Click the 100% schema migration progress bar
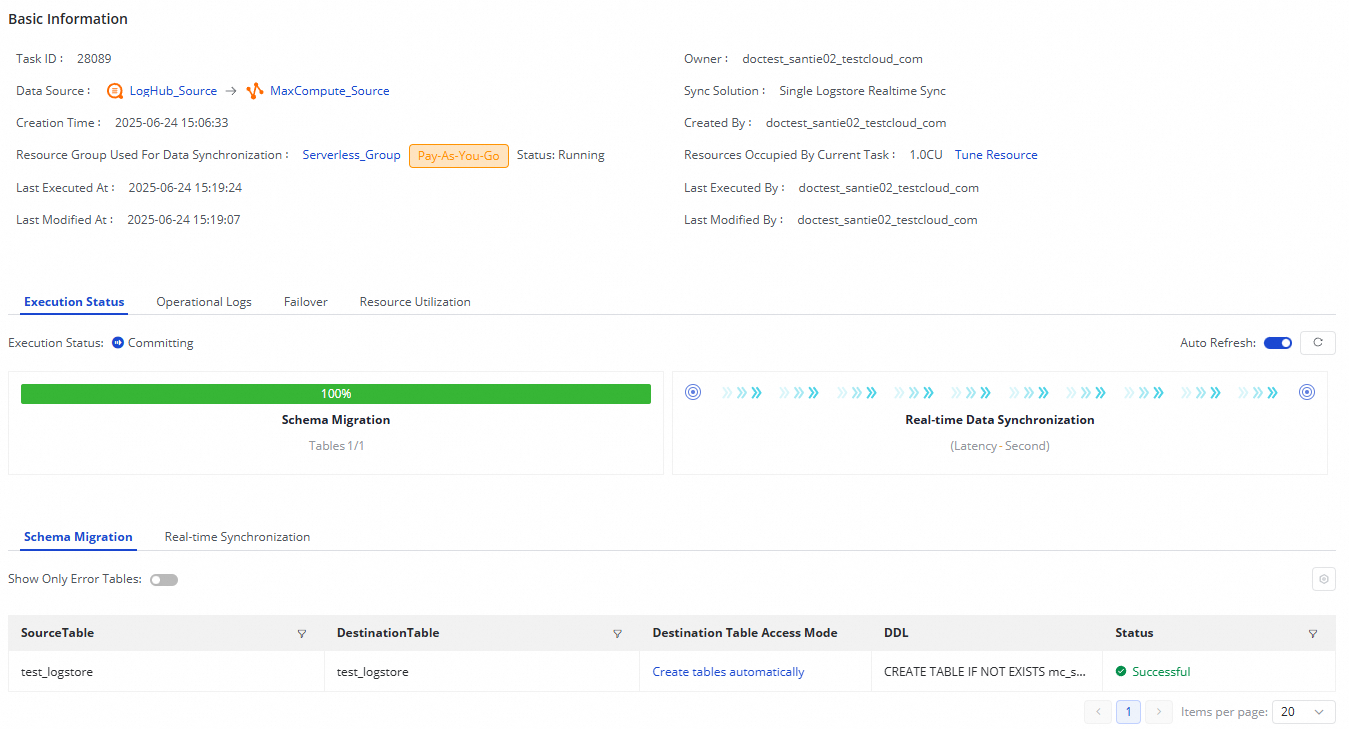The image size is (1349, 729). pyautogui.click(x=336, y=394)
